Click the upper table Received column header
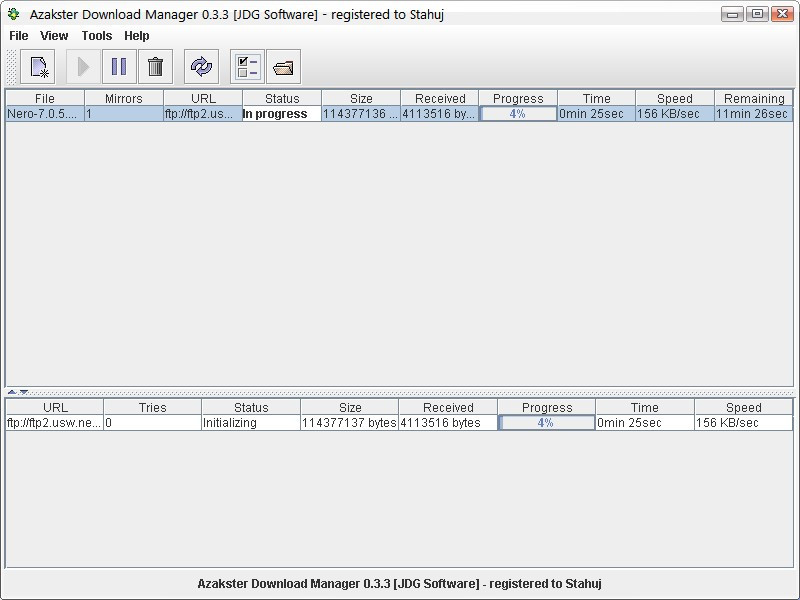The height and width of the screenshot is (600, 800). point(440,98)
